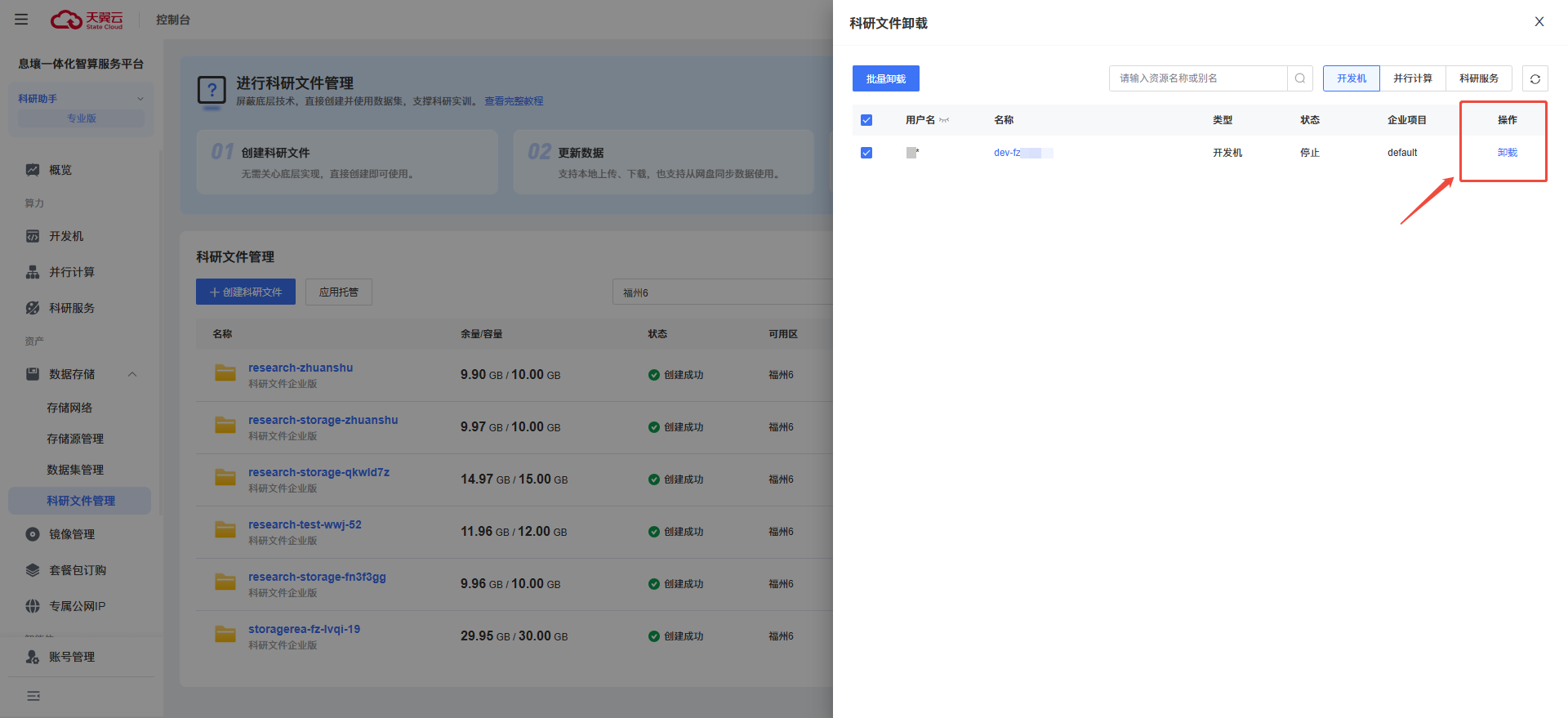The height and width of the screenshot is (718, 1568).
Task: Open the hamburger menu at top left
Action: point(21,20)
